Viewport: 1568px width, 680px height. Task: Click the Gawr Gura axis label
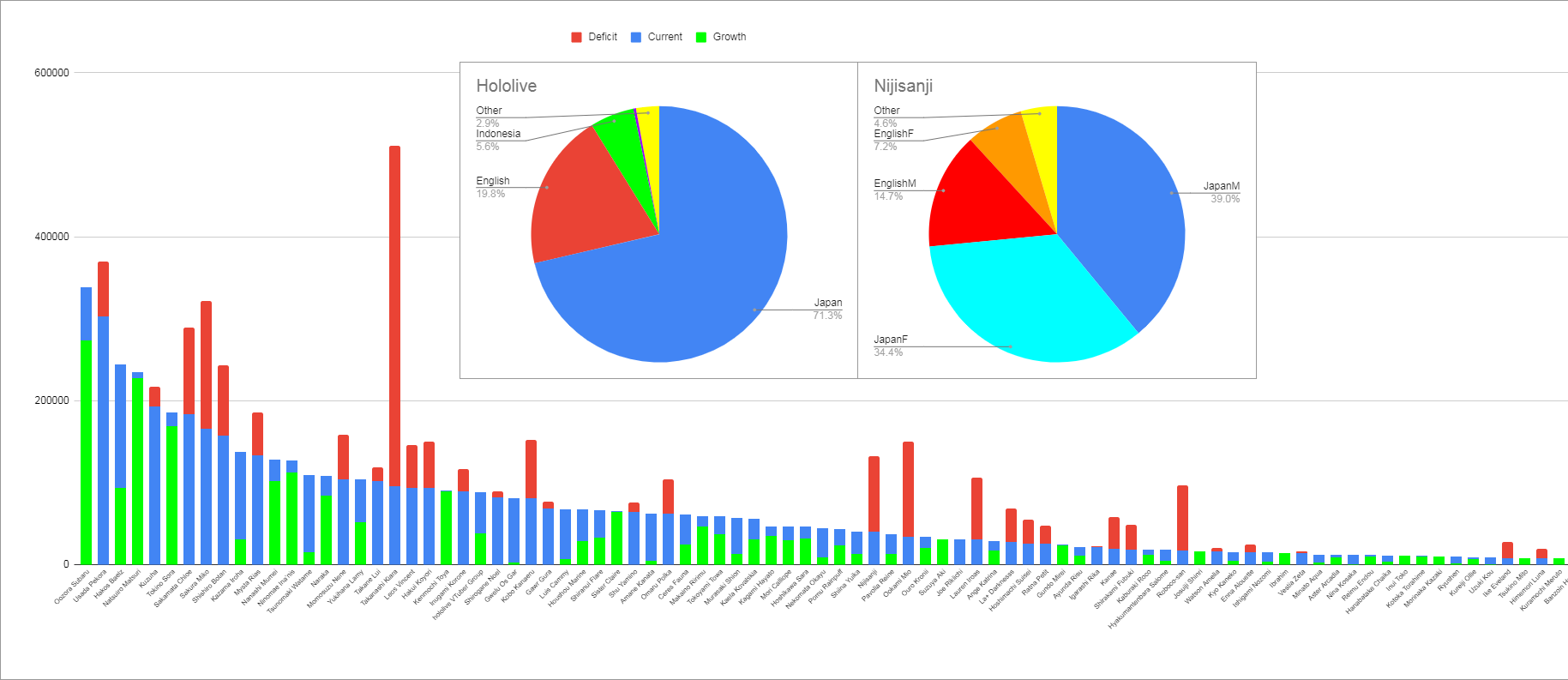coord(539,583)
